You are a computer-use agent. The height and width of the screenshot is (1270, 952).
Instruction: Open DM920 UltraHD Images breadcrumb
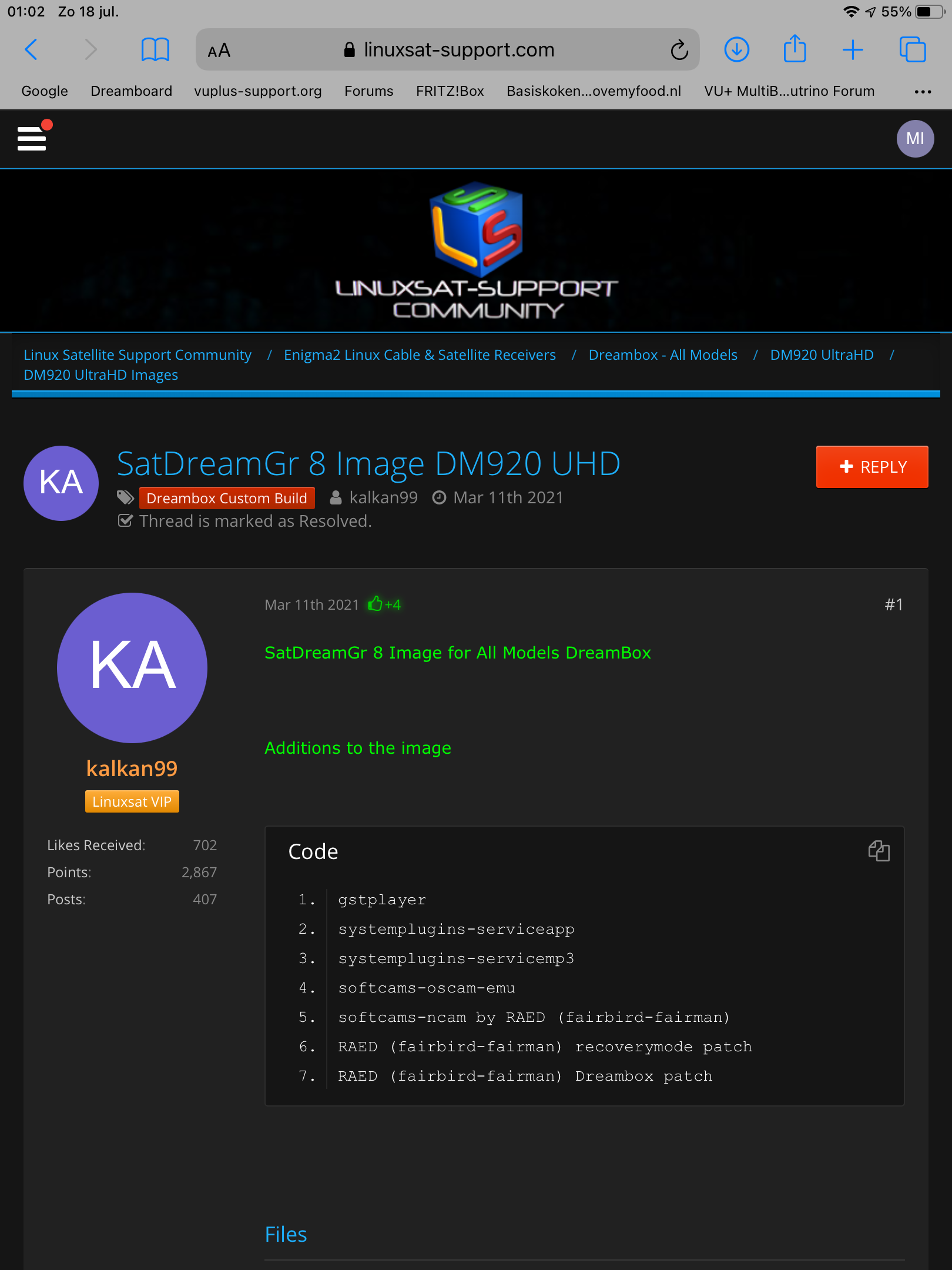tap(100, 375)
